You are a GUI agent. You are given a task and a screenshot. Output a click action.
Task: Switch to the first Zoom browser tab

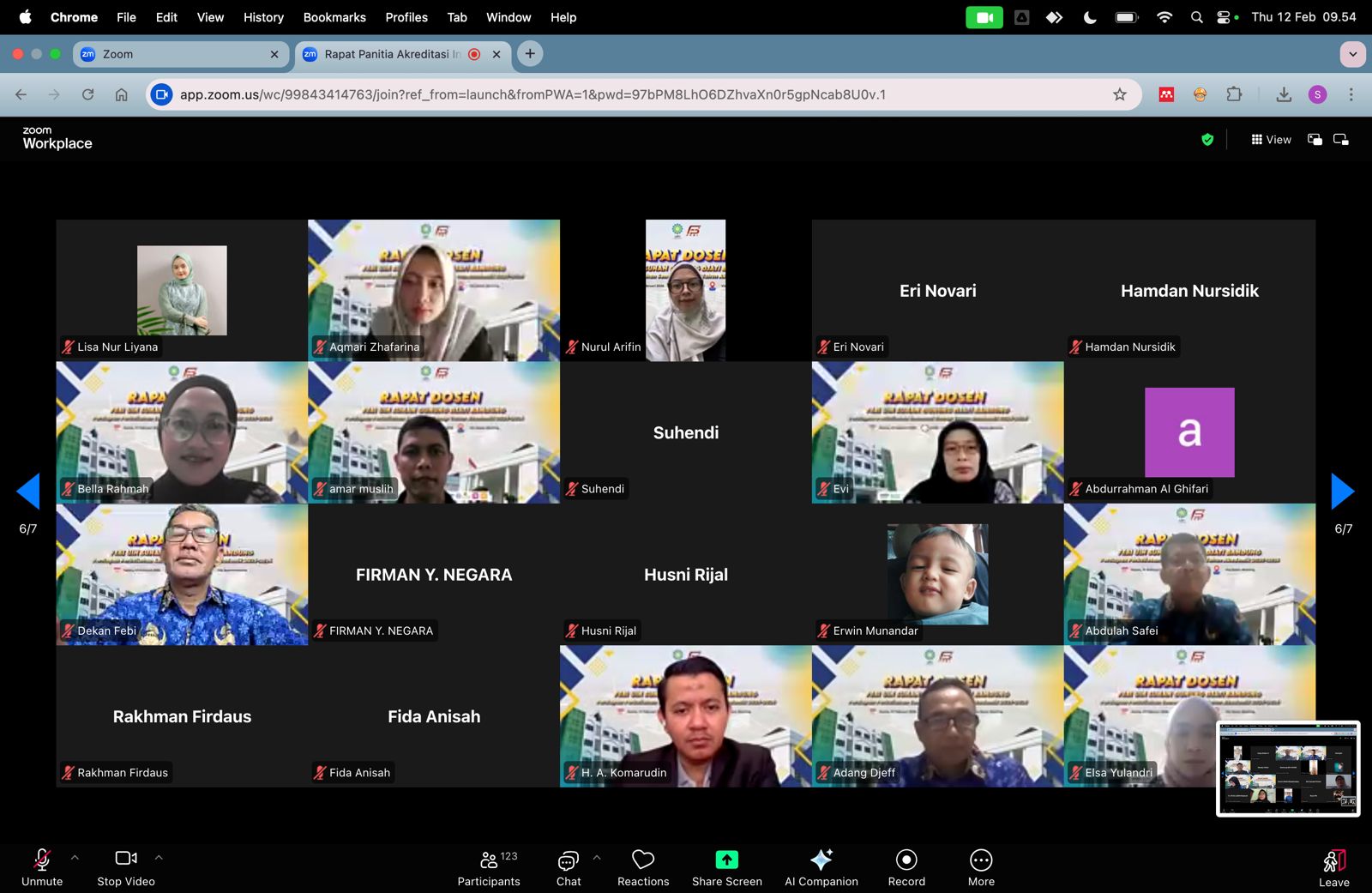point(178,54)
